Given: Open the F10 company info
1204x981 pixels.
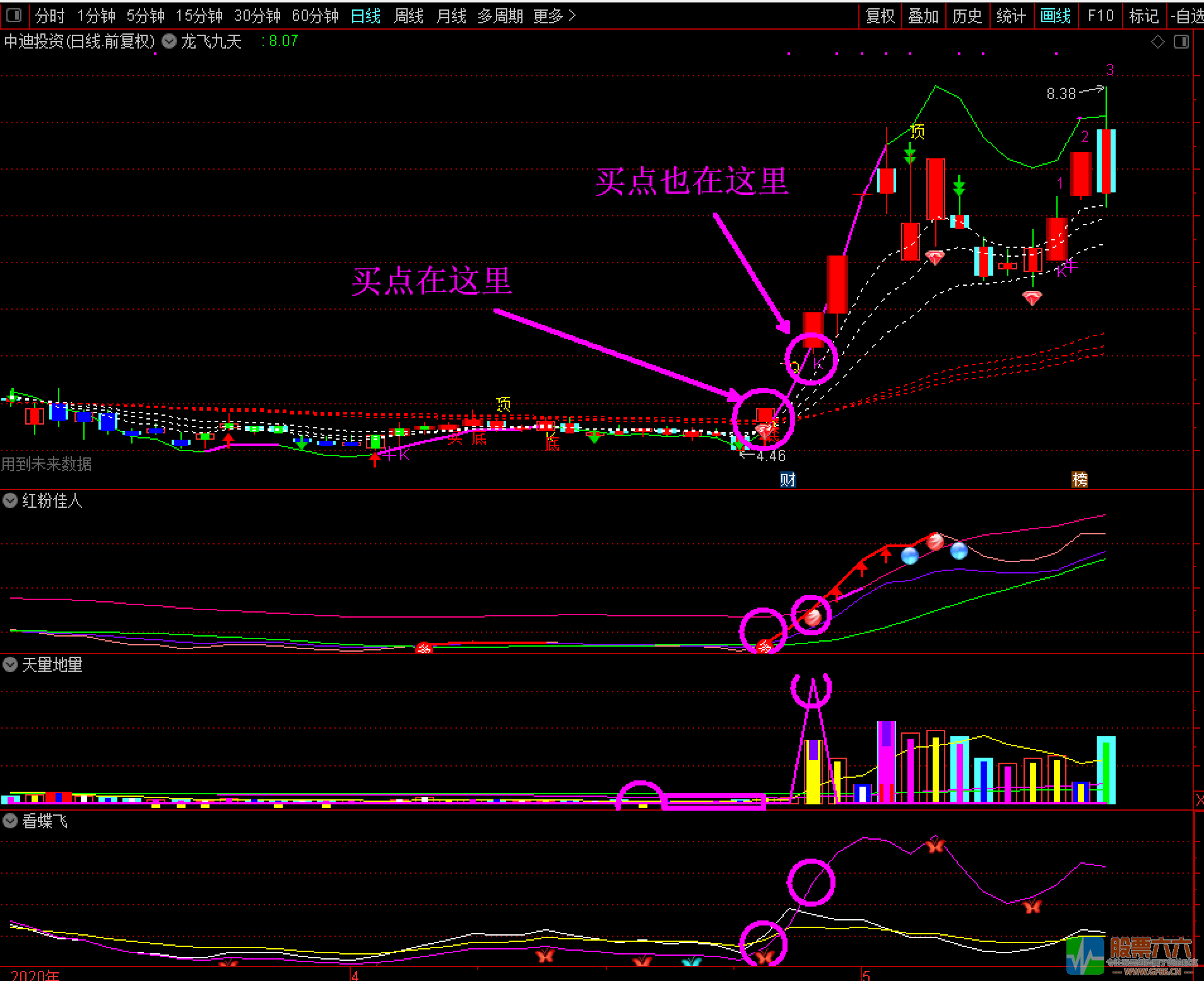Looking at the screenshot, I should [1101, 16].
